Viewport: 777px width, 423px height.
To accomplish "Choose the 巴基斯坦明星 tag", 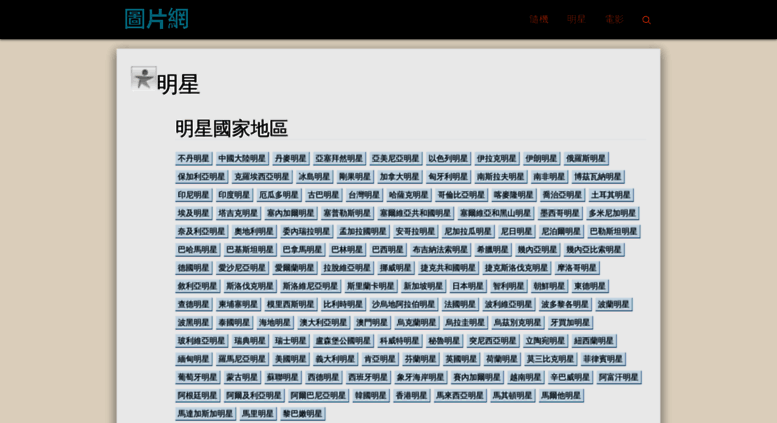I will point(250,250).
